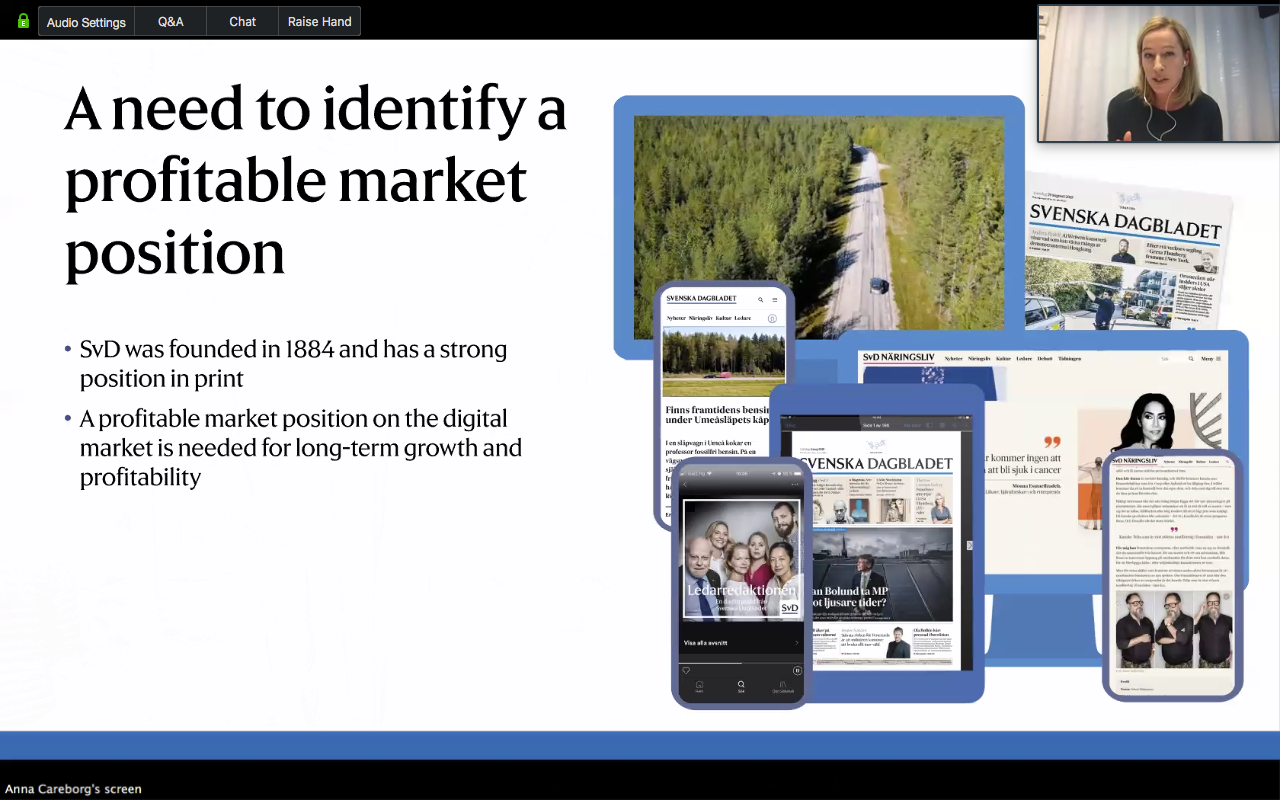Click the "SVENSKA DAGBLADET" logo in the left phone header

[701, 299]
